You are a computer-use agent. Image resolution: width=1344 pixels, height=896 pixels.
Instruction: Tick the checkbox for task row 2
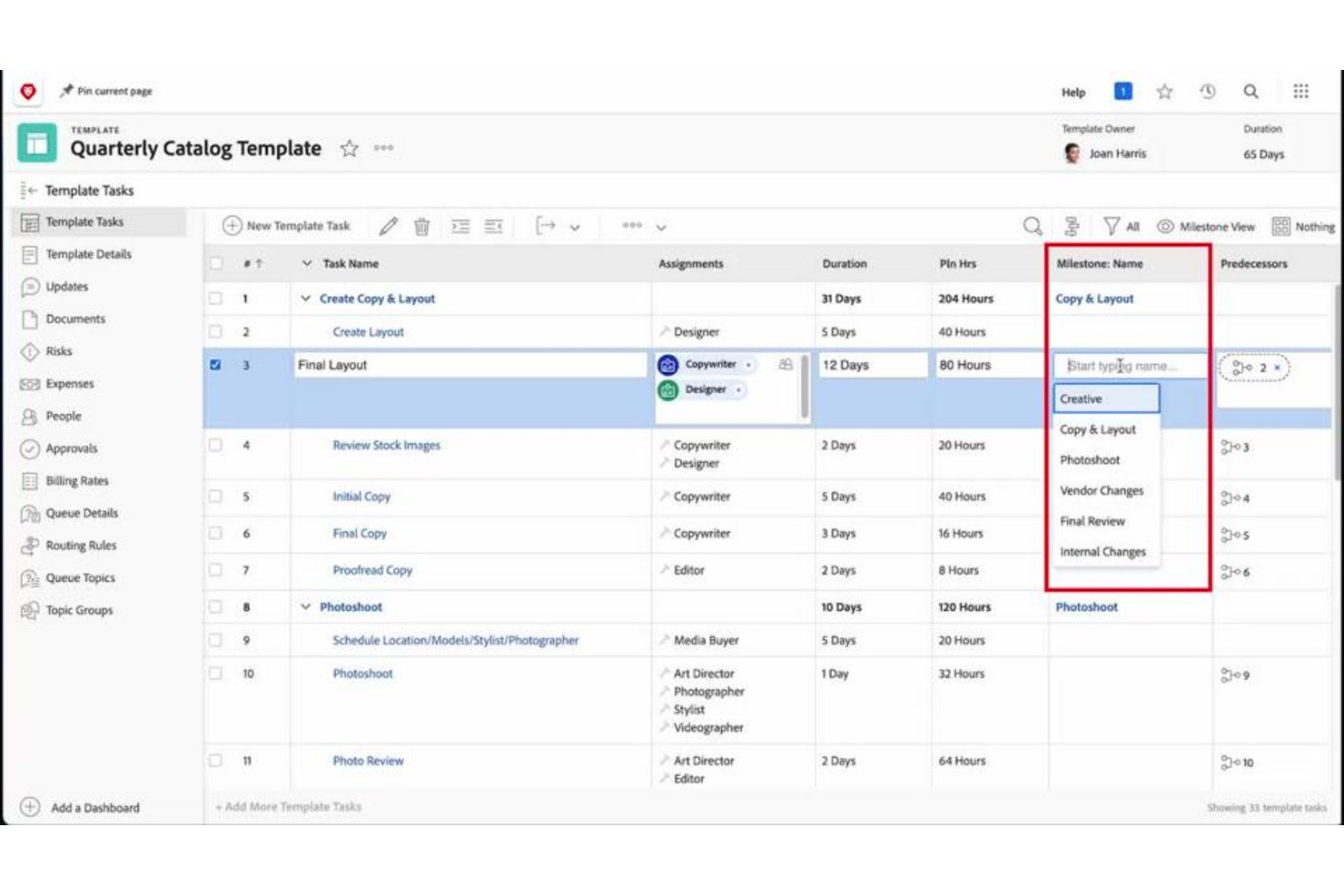[x=215, y=331]
